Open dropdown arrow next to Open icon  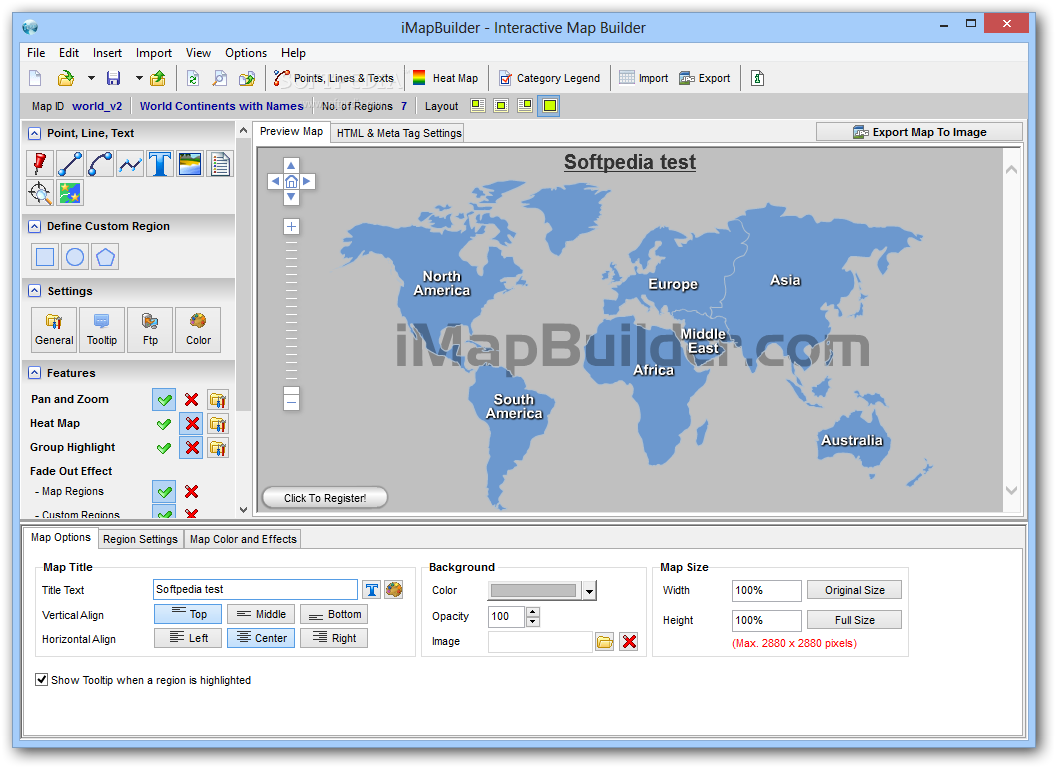(x=90, y=78)
